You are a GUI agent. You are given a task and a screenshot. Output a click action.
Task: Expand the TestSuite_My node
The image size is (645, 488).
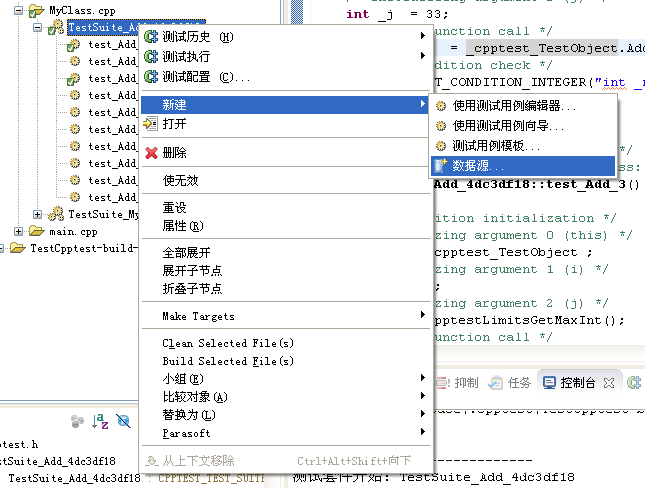(x=37, y=214)
